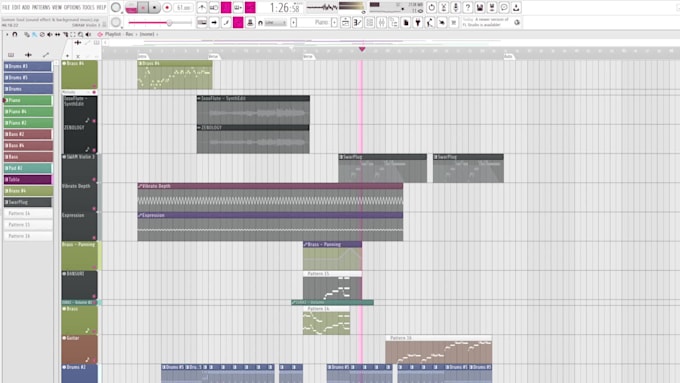Open the FILE menu
Image resolution: width=680 pixels, height=383 pixels.
click(x=6, y=7)
